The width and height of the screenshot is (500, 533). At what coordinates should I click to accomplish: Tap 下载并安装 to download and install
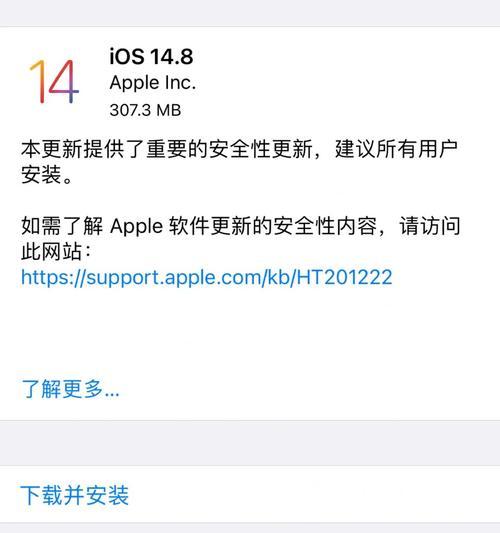pos(74,495)
